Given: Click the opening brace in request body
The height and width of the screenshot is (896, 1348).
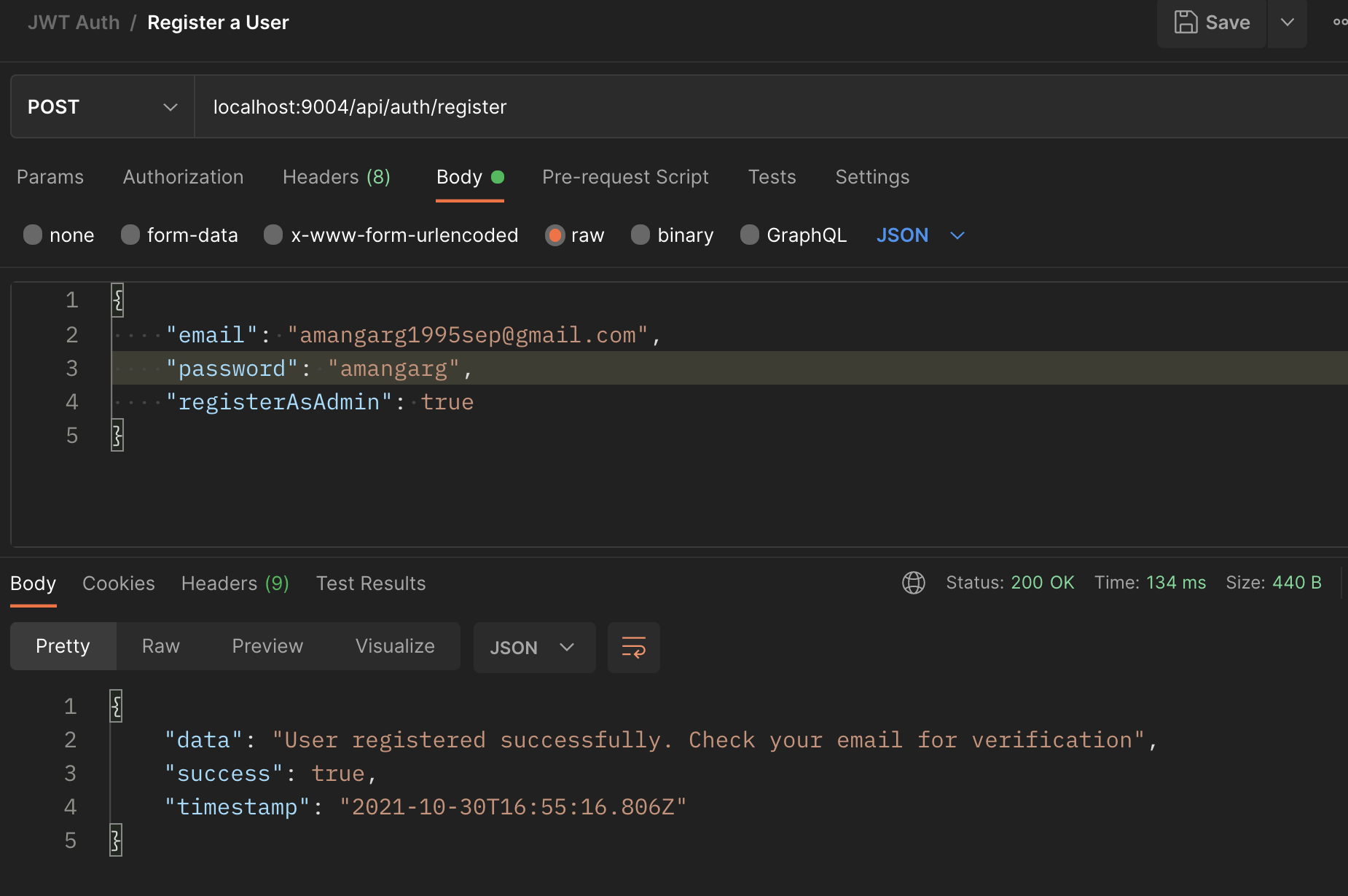Looking at the screenshot, I should coord(117,300).
